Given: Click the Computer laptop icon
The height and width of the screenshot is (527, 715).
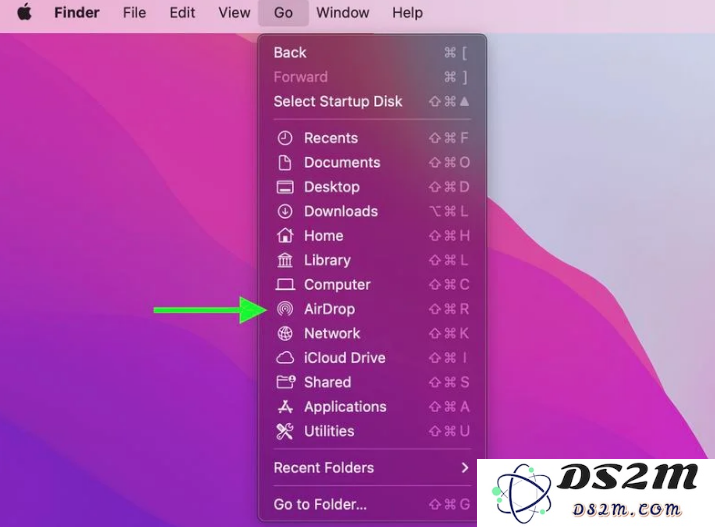Looking at the screenshot, I should [x=285, y=284].
